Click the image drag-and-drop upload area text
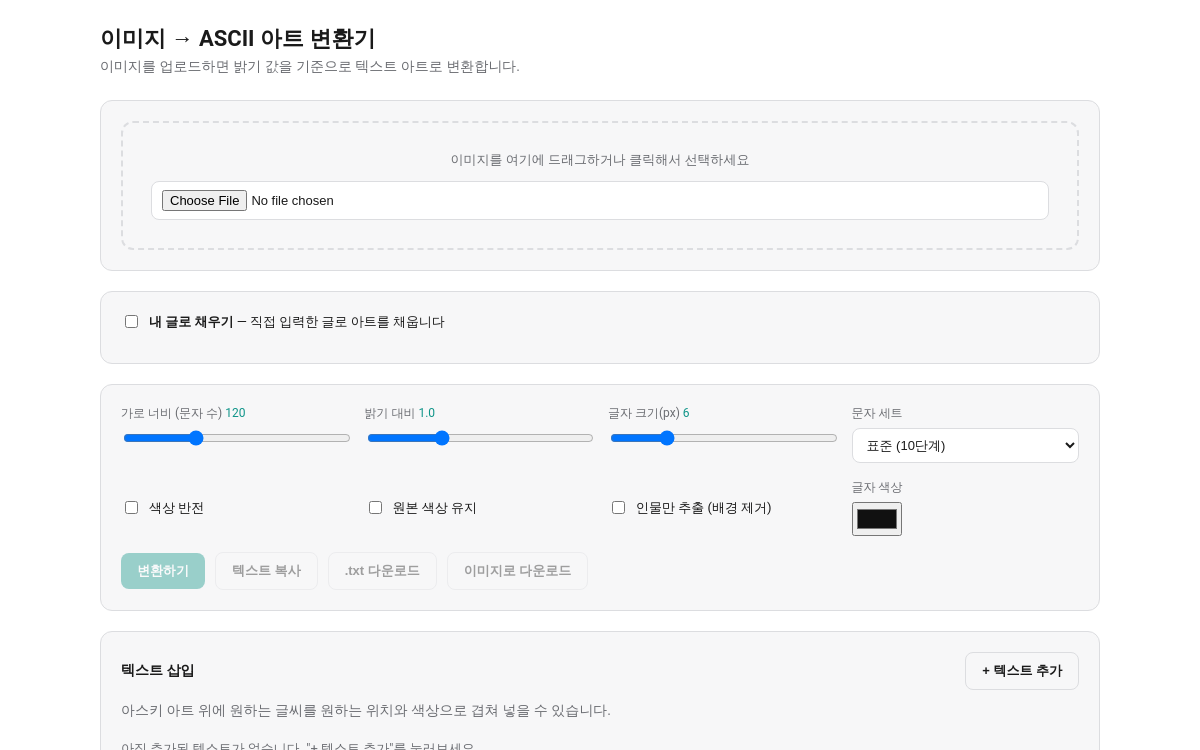Viewport: 1200px width, 750px height. (x=600, y=160)
